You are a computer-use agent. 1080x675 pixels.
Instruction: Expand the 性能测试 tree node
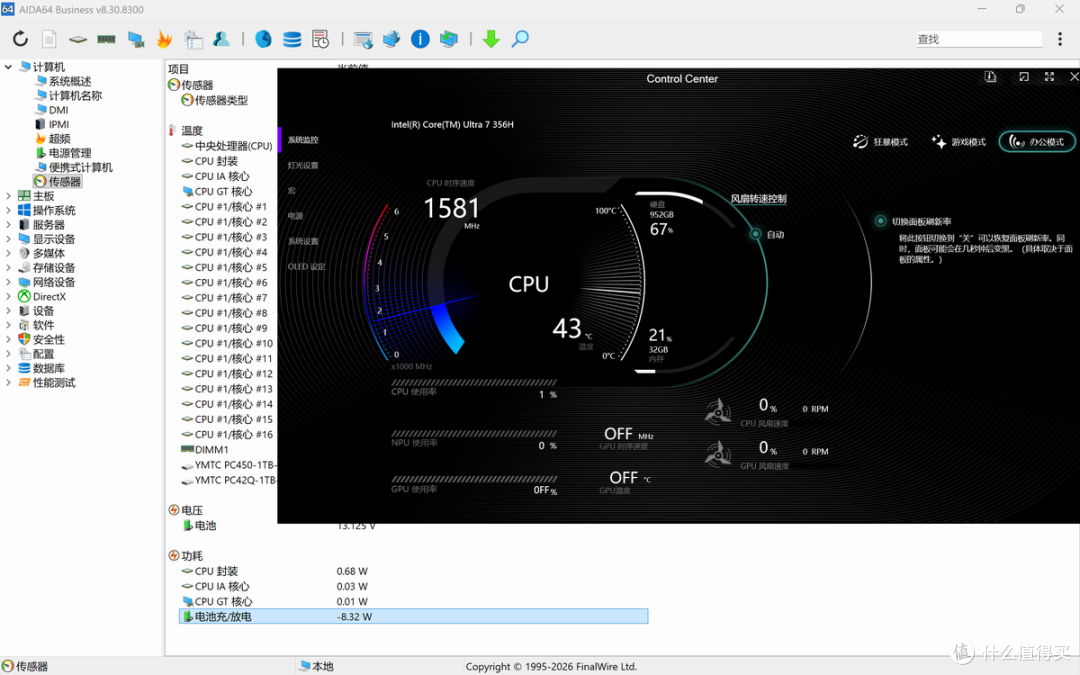8,382
